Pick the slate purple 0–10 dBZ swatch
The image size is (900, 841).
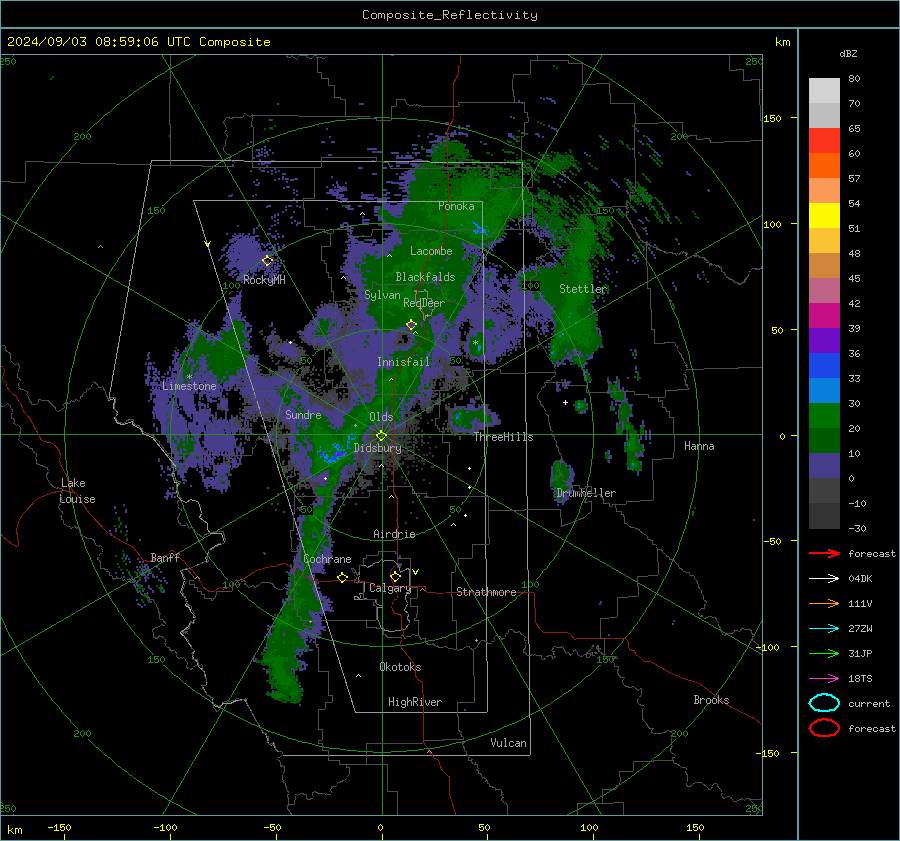click(824, 466)
